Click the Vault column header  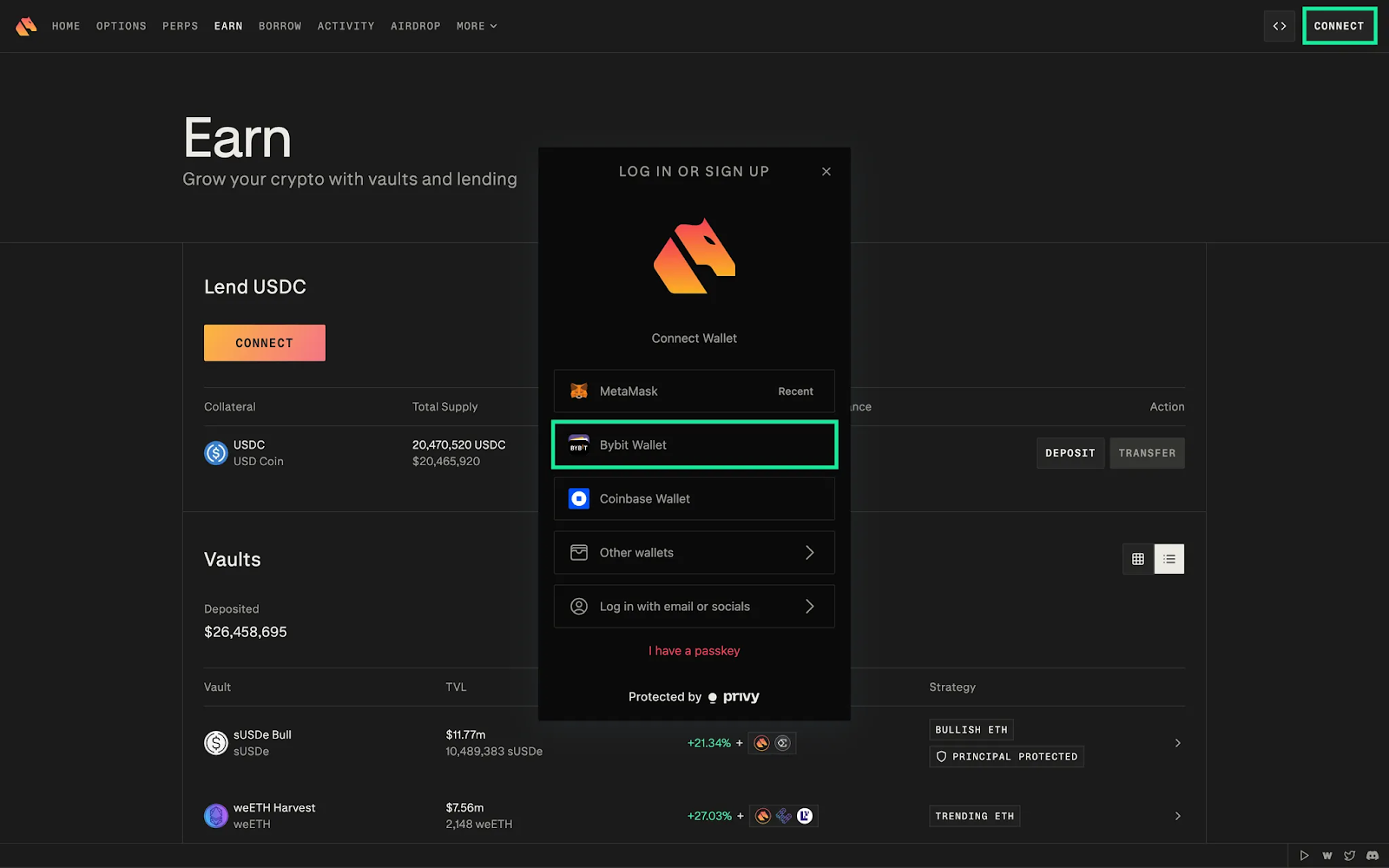click(x=217, y=687)
